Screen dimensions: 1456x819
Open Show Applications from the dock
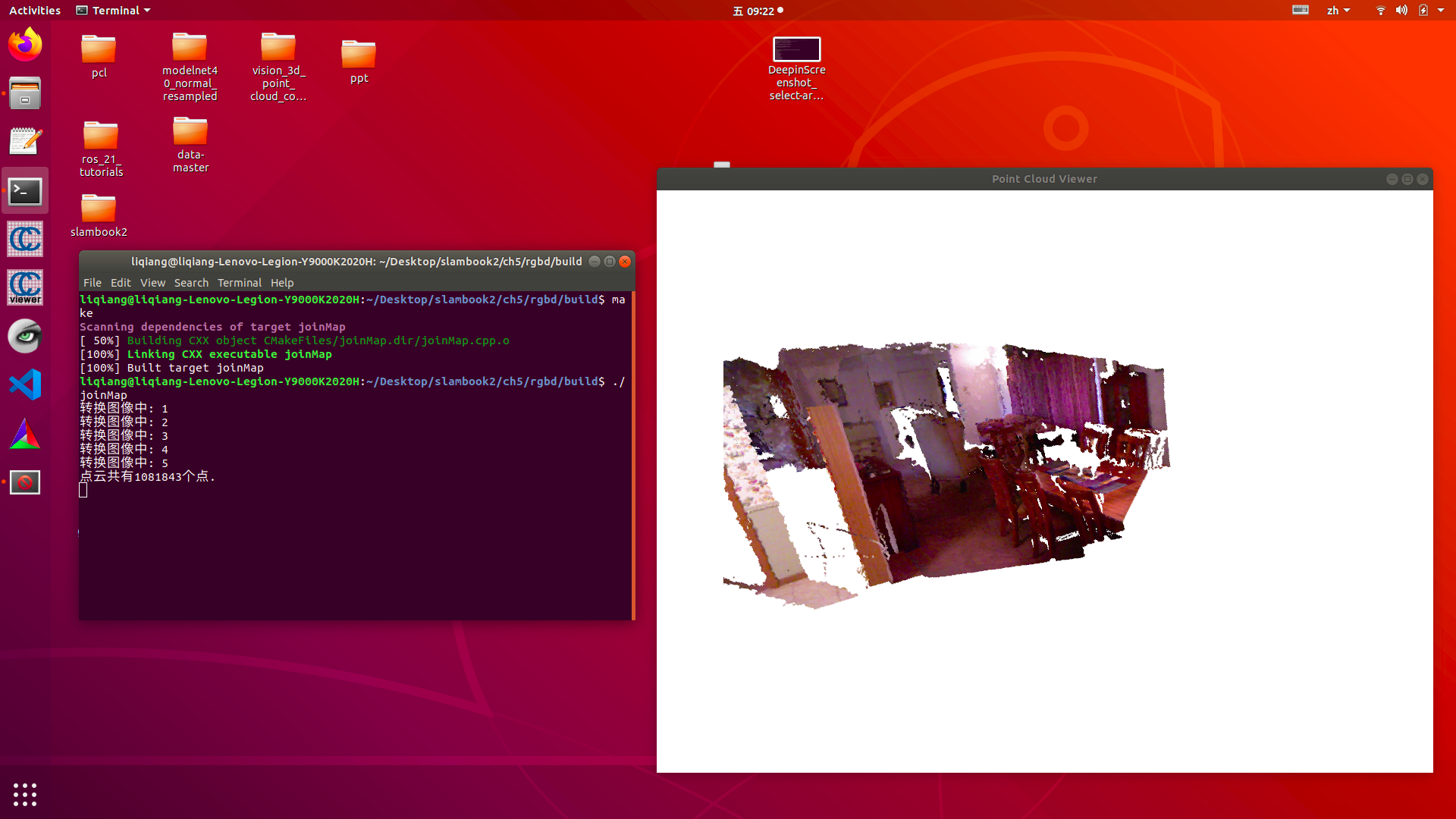25,794
